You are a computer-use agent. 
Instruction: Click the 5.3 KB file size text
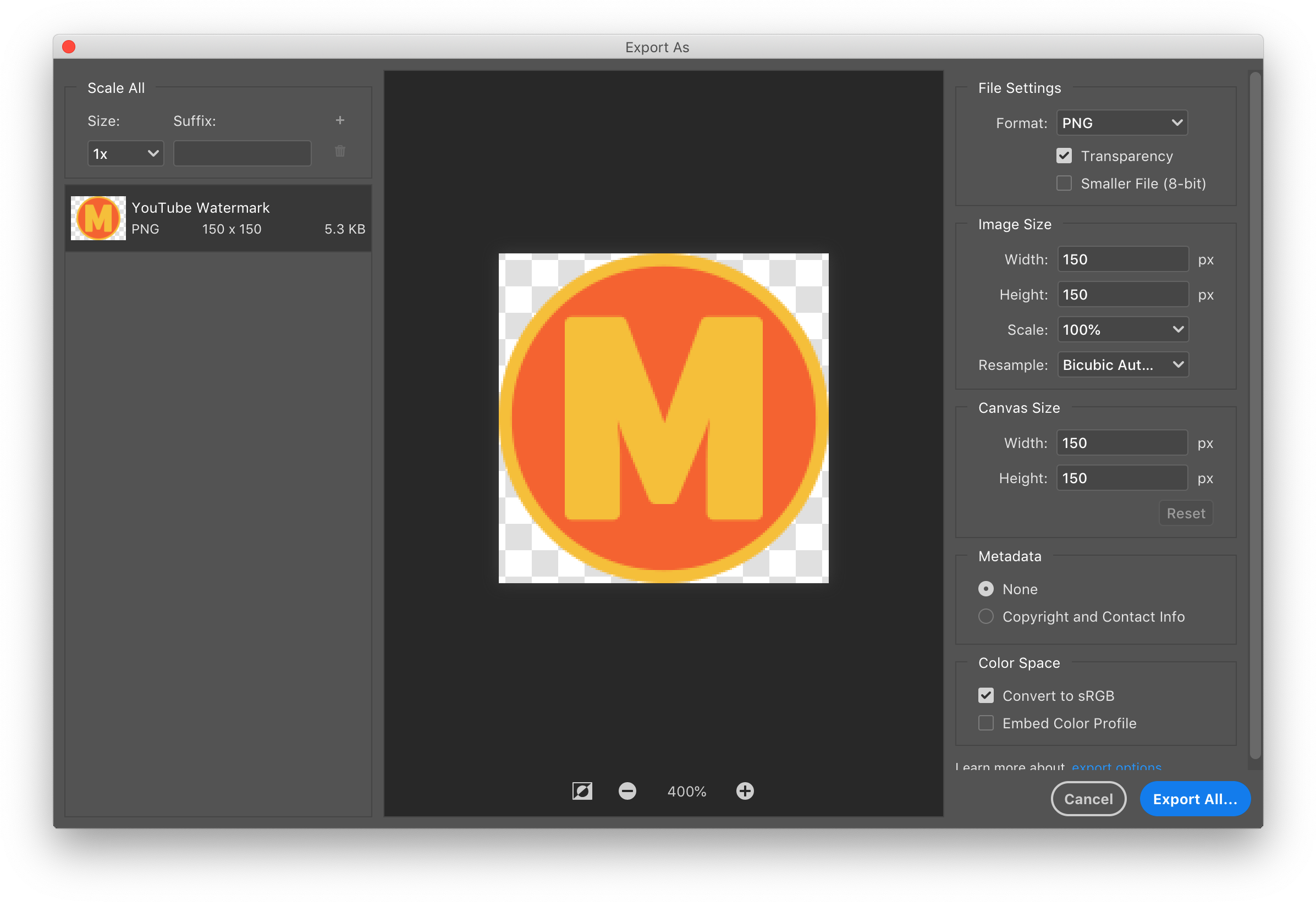[345, 229]
